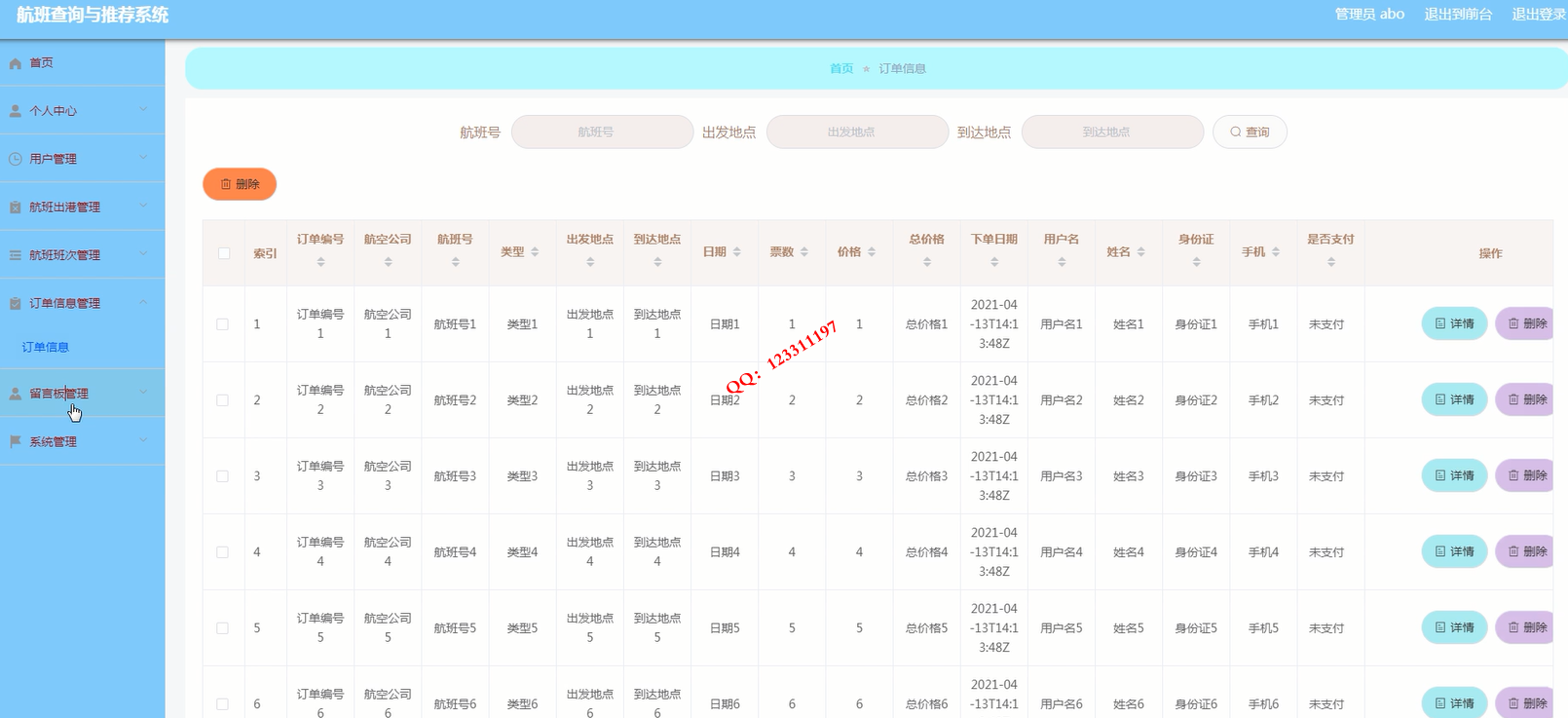Expand the 留言板管理 menu chevron

click(143, 392)
